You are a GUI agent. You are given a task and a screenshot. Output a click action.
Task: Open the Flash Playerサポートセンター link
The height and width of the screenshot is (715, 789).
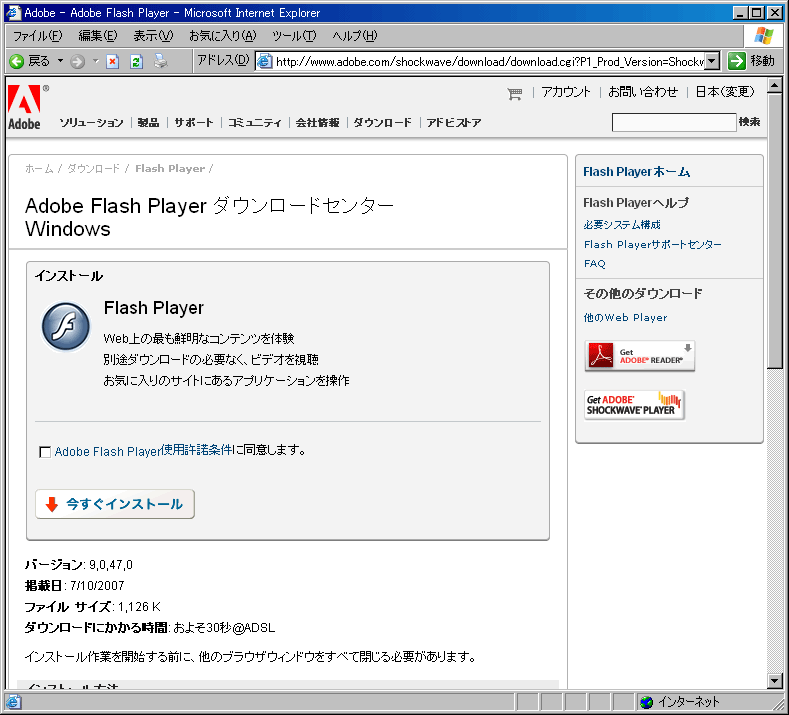click(653, 245)
